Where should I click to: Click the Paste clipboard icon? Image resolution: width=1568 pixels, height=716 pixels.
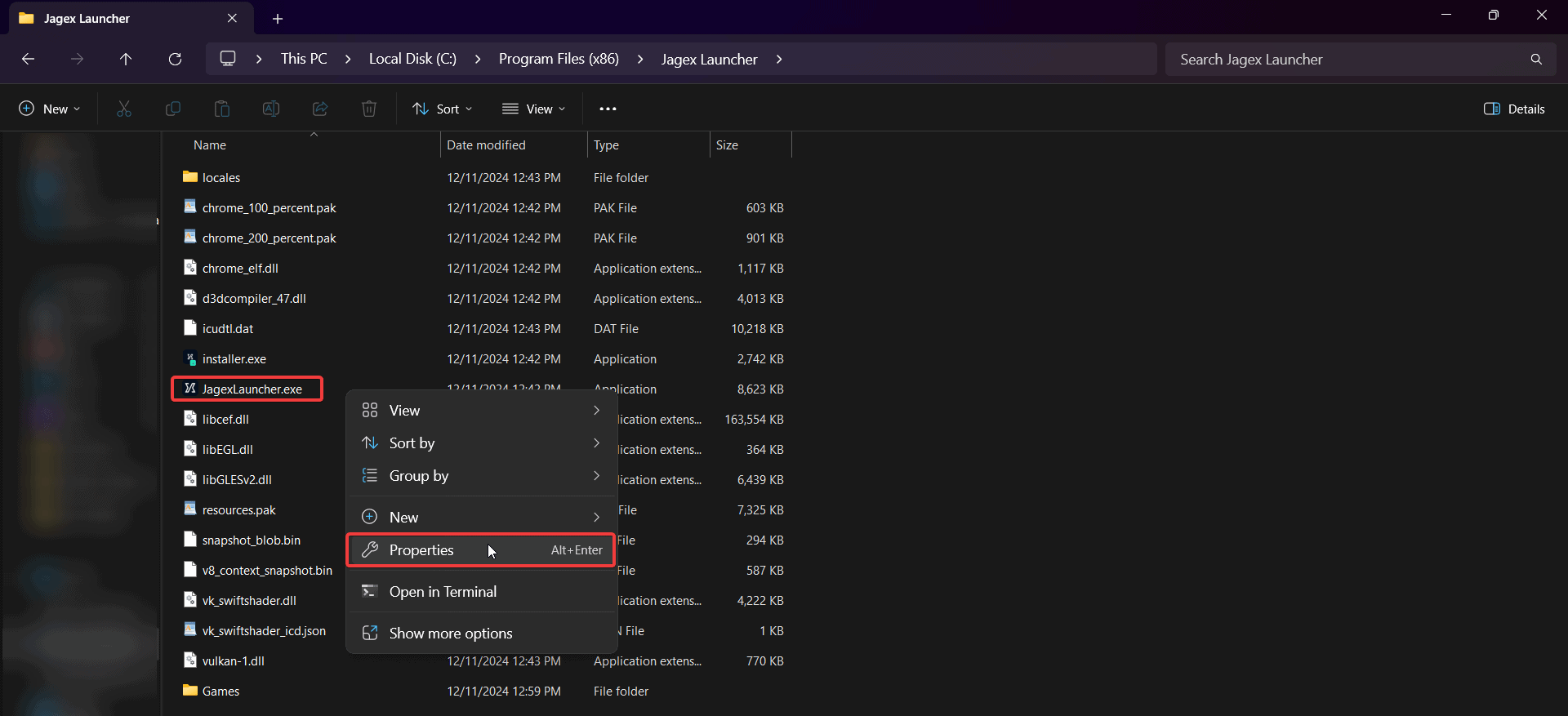pos(222,109)
